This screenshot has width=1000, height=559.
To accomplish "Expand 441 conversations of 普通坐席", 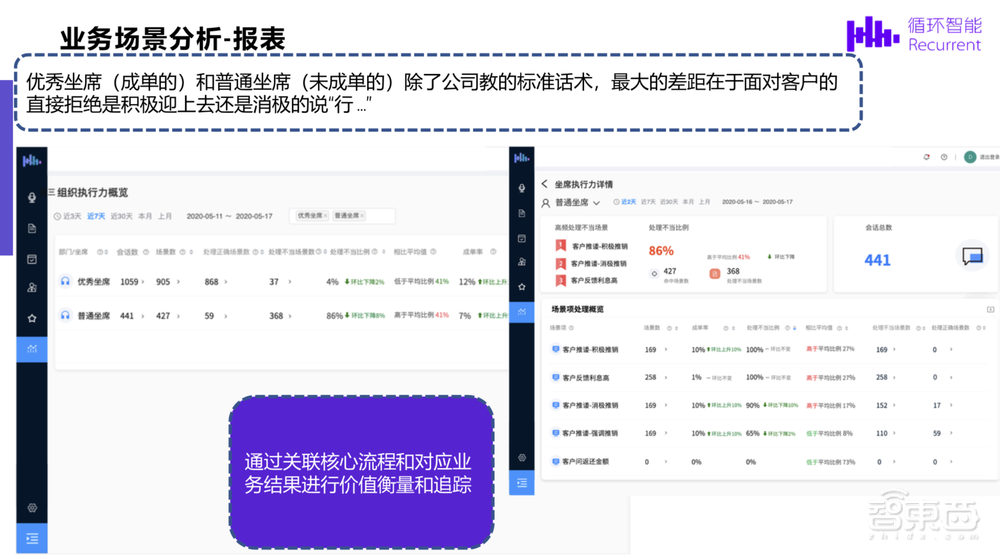I will [142, 316].
